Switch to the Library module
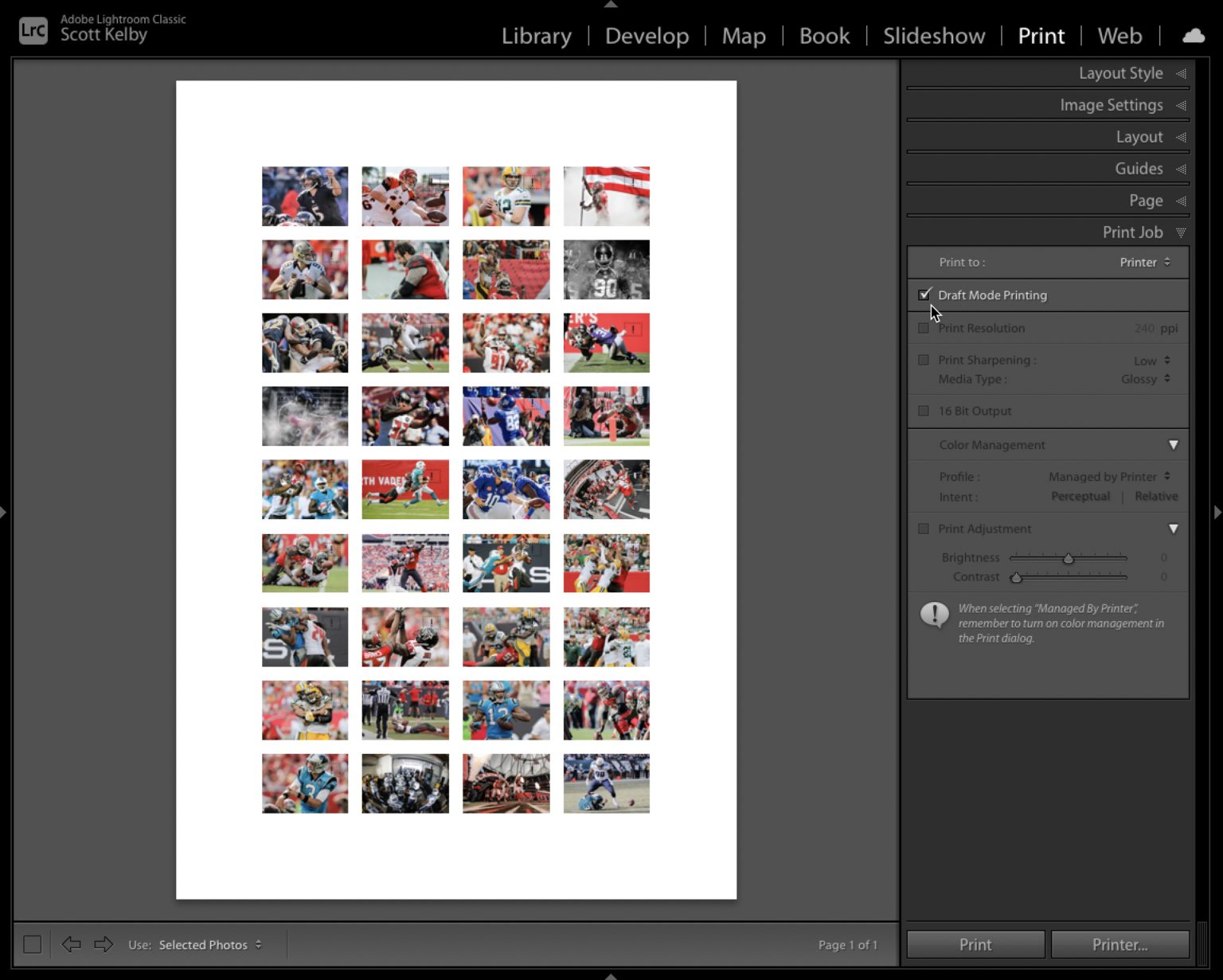 click(536, 36)
